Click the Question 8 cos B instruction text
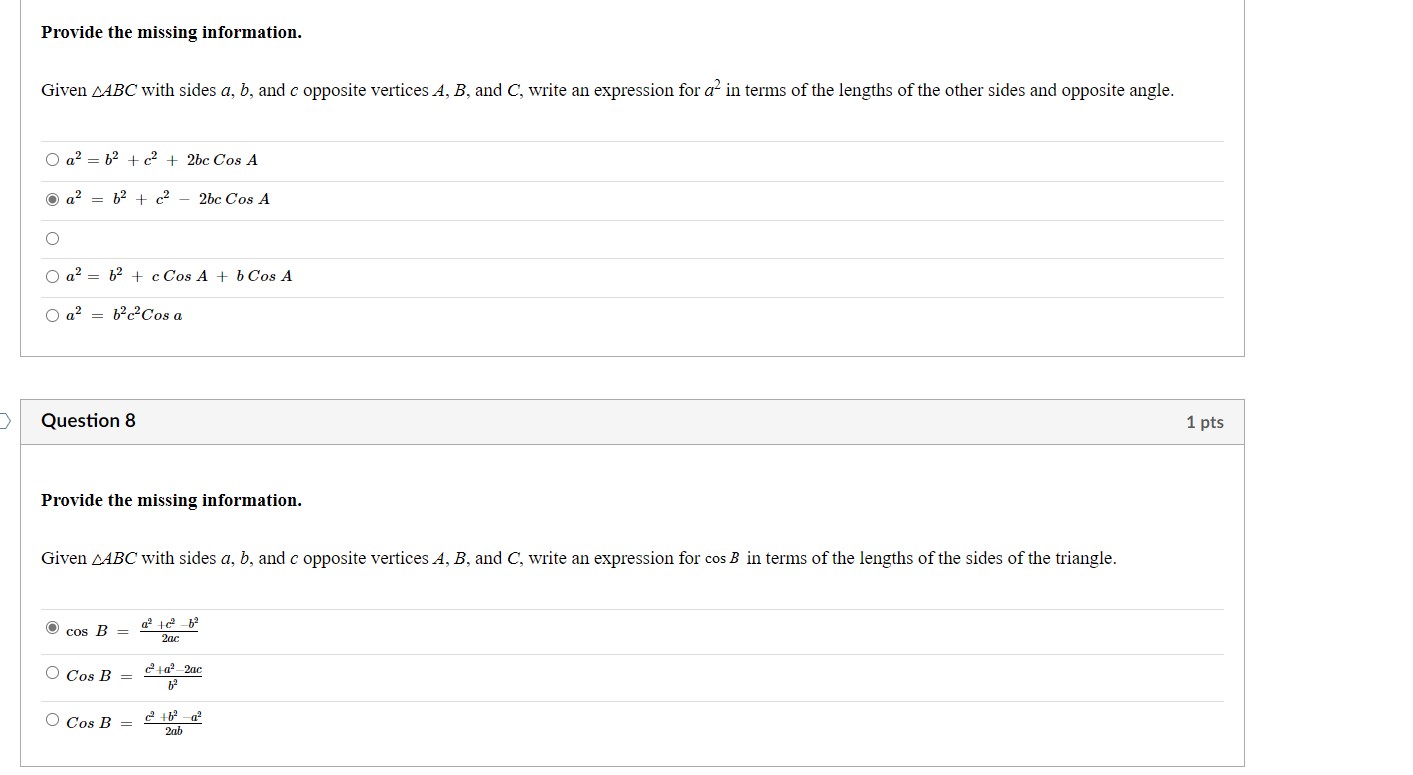Viewport: 1413px width, 775px height. point(578,557)
